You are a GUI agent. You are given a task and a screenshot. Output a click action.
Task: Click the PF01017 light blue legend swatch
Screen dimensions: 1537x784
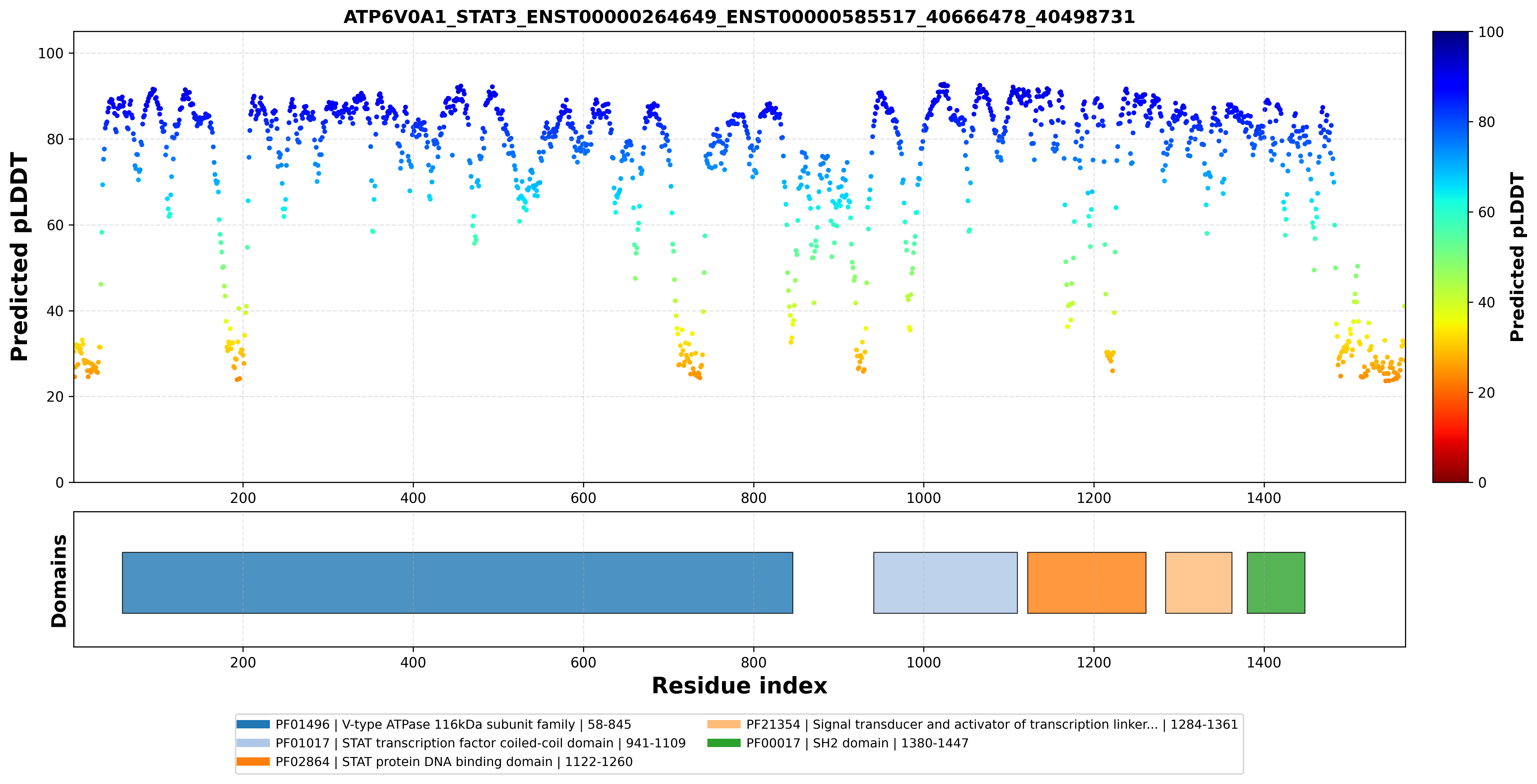(x=253, y=743)
